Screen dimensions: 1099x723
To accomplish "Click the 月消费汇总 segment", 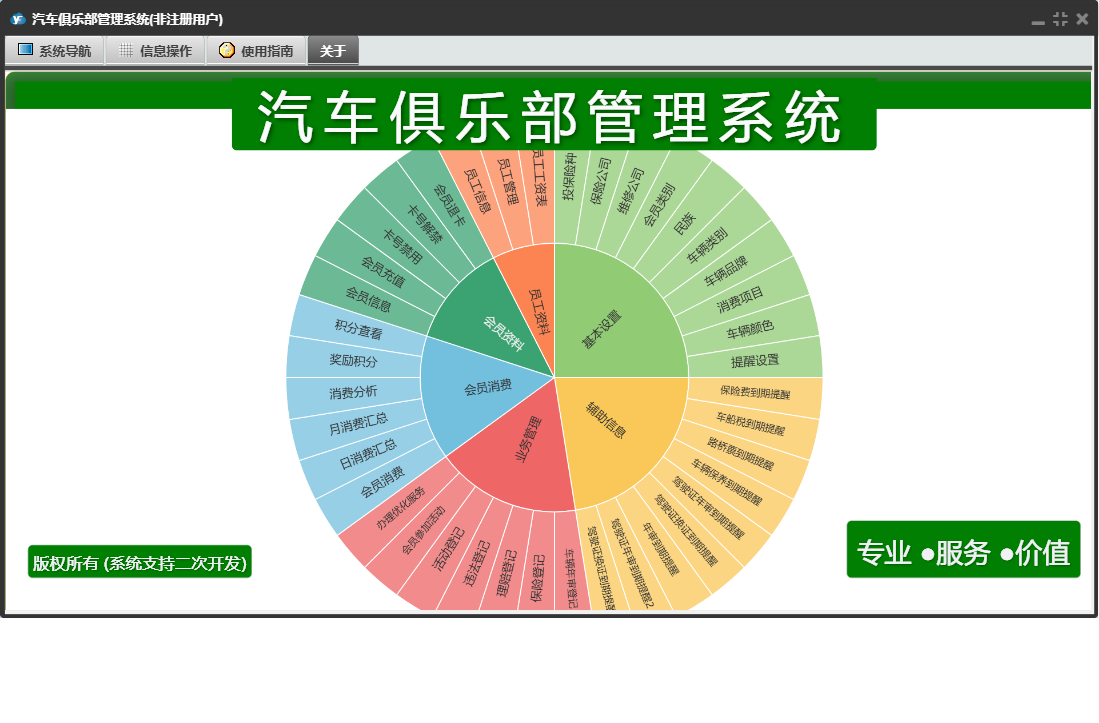I will [x=358, y=424].
